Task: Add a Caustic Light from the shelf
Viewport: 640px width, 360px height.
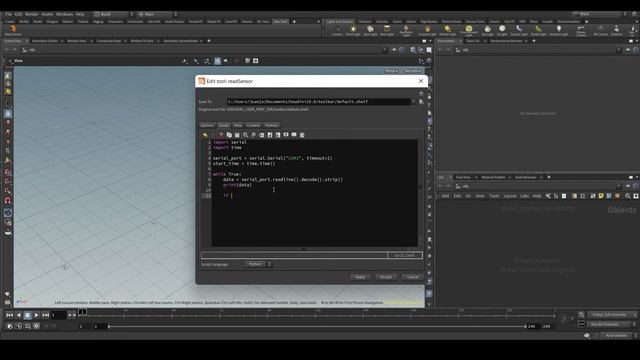Action: pyautogui.click(x=519, y=31)
